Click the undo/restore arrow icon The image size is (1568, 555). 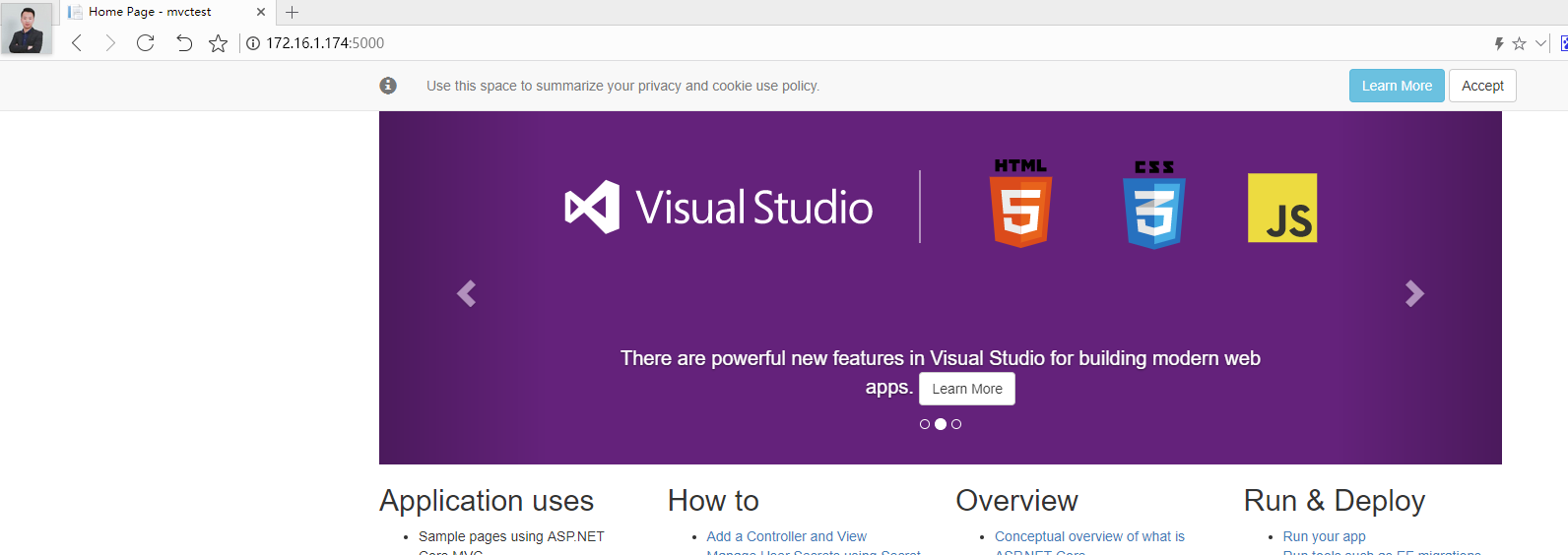(x=183, y=43)
